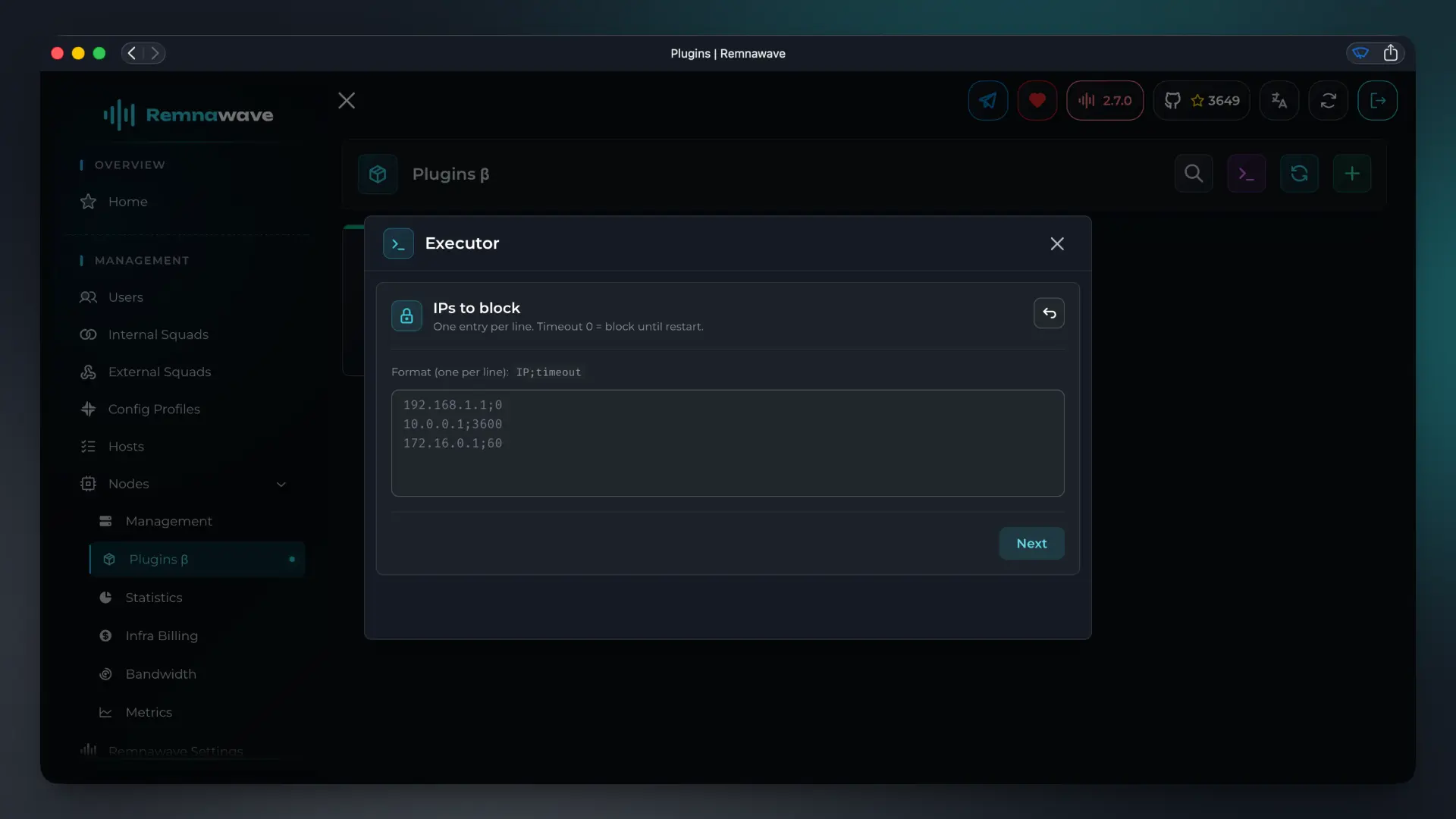The width and height of the screenshot is (1456, 819).
Task: Click the Telegram paper plane icon
Action: (x=987, y=100)
